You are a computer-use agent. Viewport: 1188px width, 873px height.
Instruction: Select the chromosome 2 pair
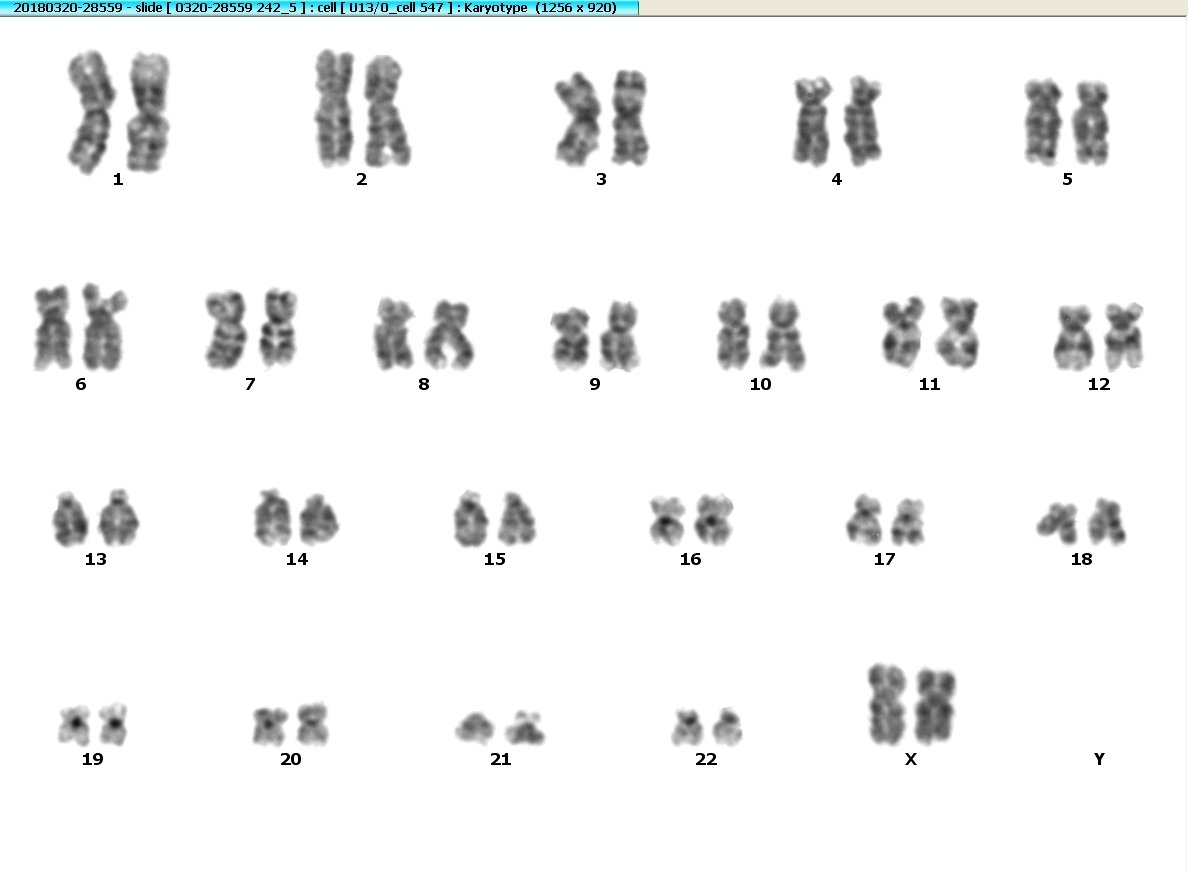(x=363, y=108)
